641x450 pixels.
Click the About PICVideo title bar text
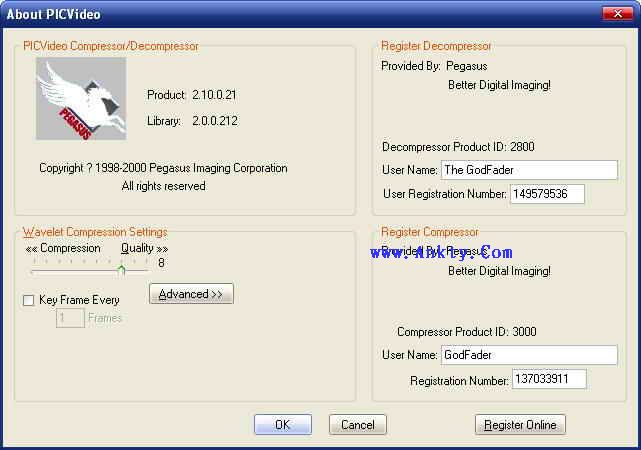point(54,14)
